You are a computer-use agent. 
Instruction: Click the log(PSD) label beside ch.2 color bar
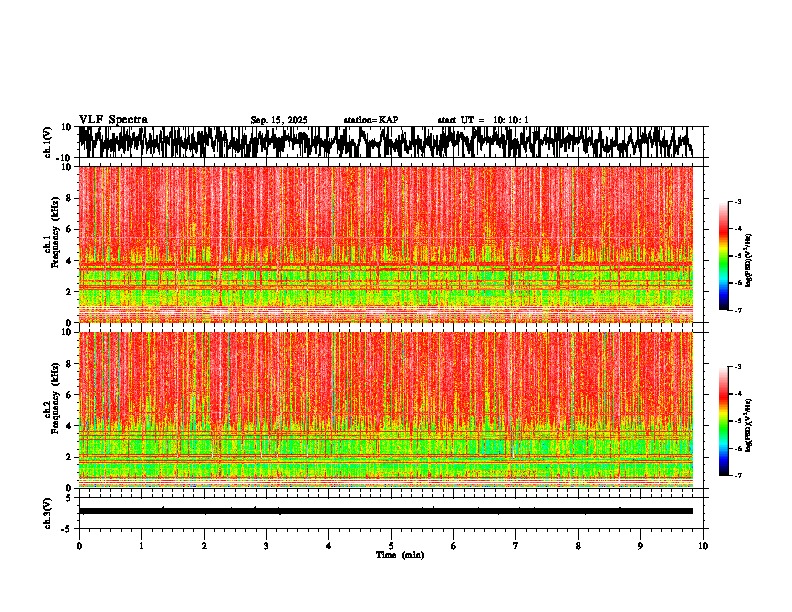[749, 425]
